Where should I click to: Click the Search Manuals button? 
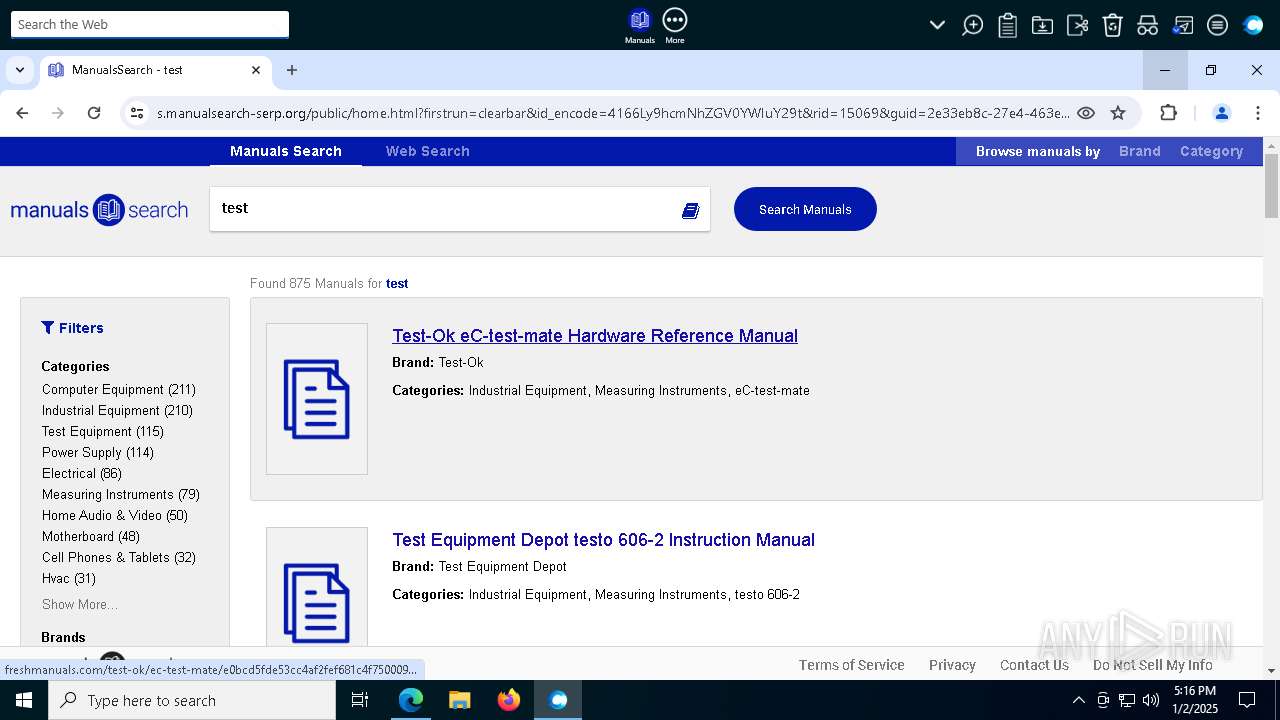(x=805, y=209)
